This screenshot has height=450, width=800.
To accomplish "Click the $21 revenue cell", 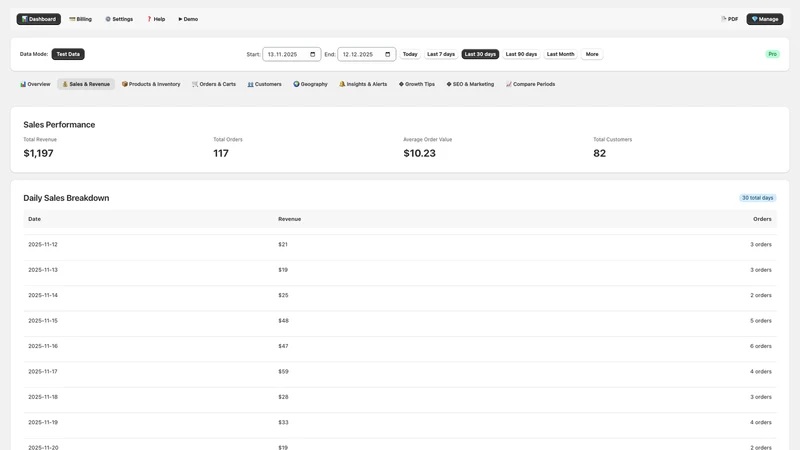I will coord(283,244).
